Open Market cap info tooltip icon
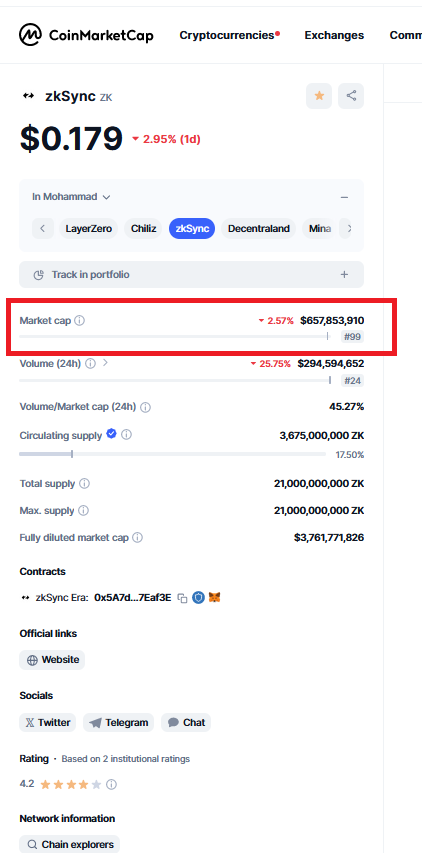The image size is (422, 853). coord(79,320)
